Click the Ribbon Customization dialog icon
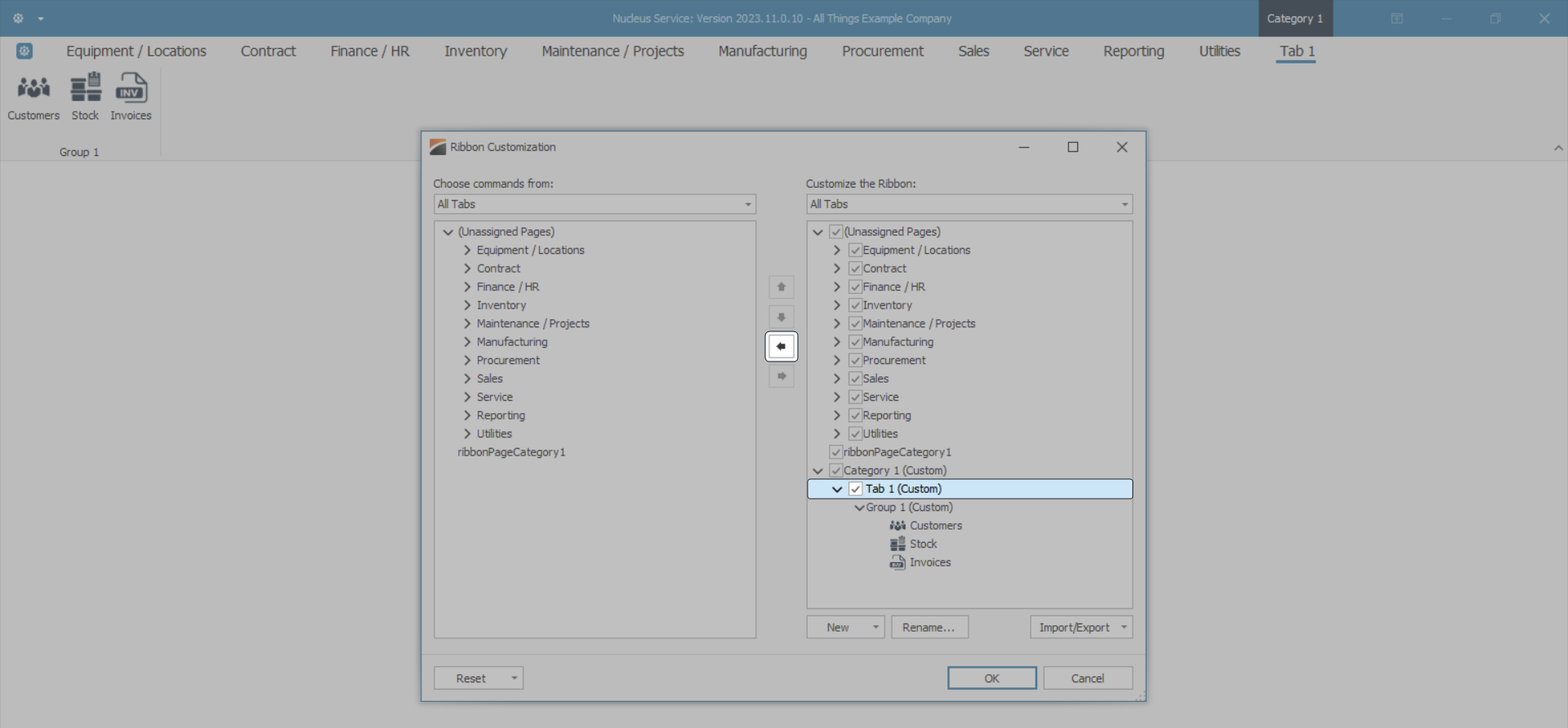1568x728 pixels. (438, 147)
